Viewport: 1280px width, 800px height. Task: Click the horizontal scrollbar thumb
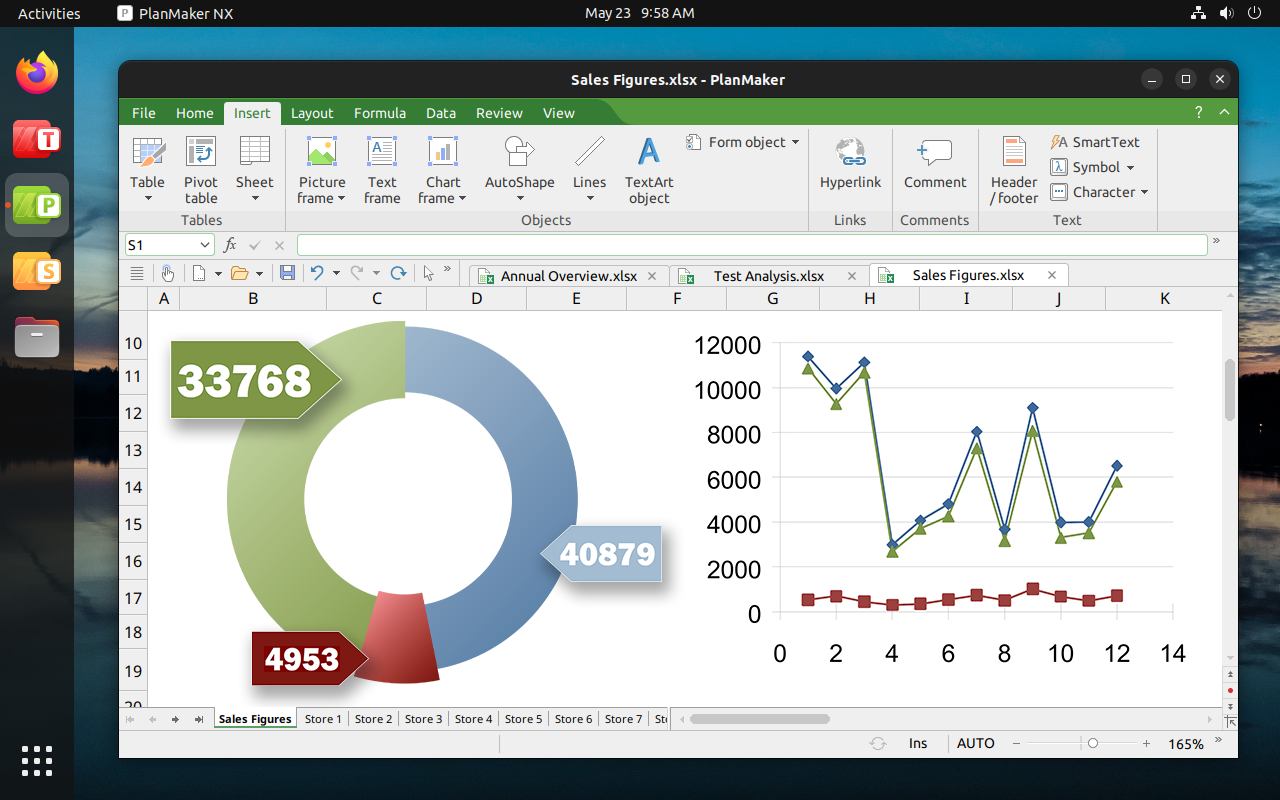(760, 719)
